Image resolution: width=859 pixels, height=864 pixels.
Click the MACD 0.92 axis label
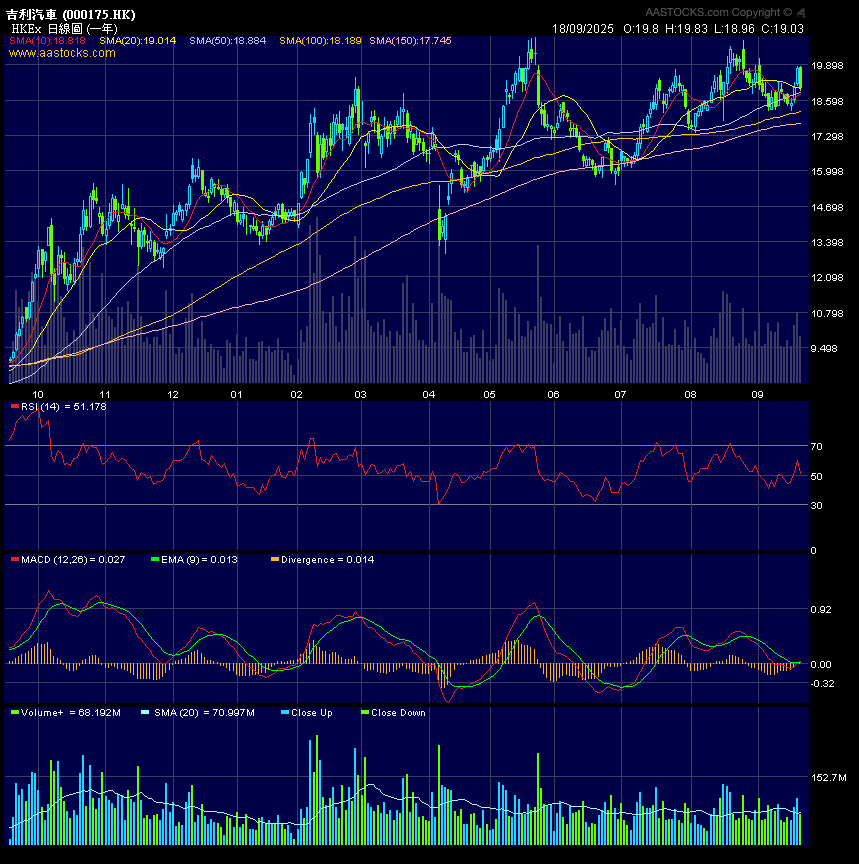tap(821, 609)
